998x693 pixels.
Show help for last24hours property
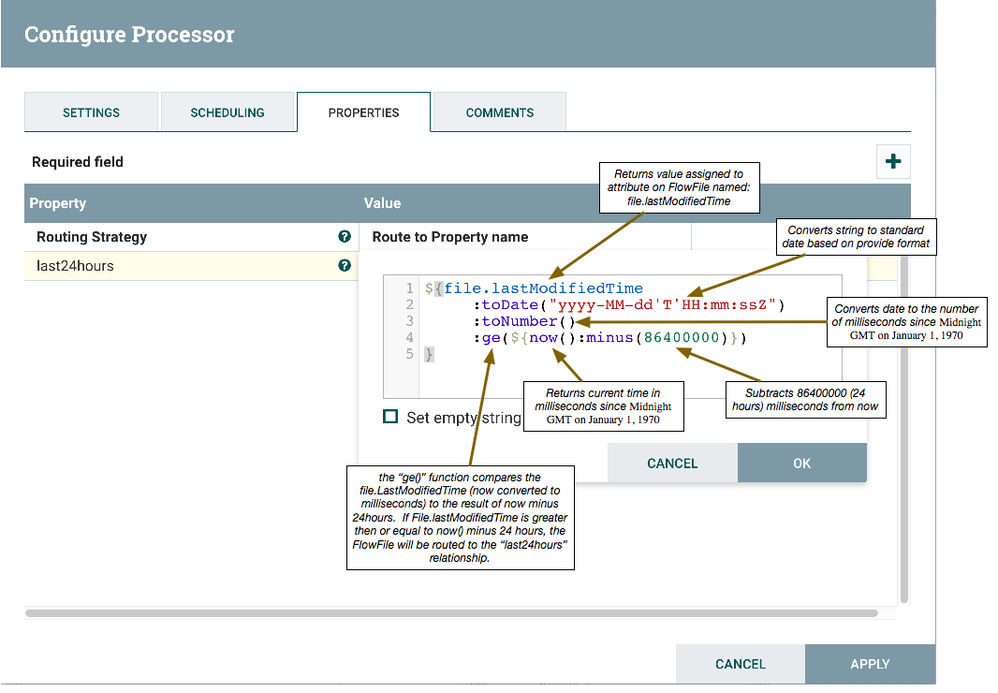coord(344,265)
